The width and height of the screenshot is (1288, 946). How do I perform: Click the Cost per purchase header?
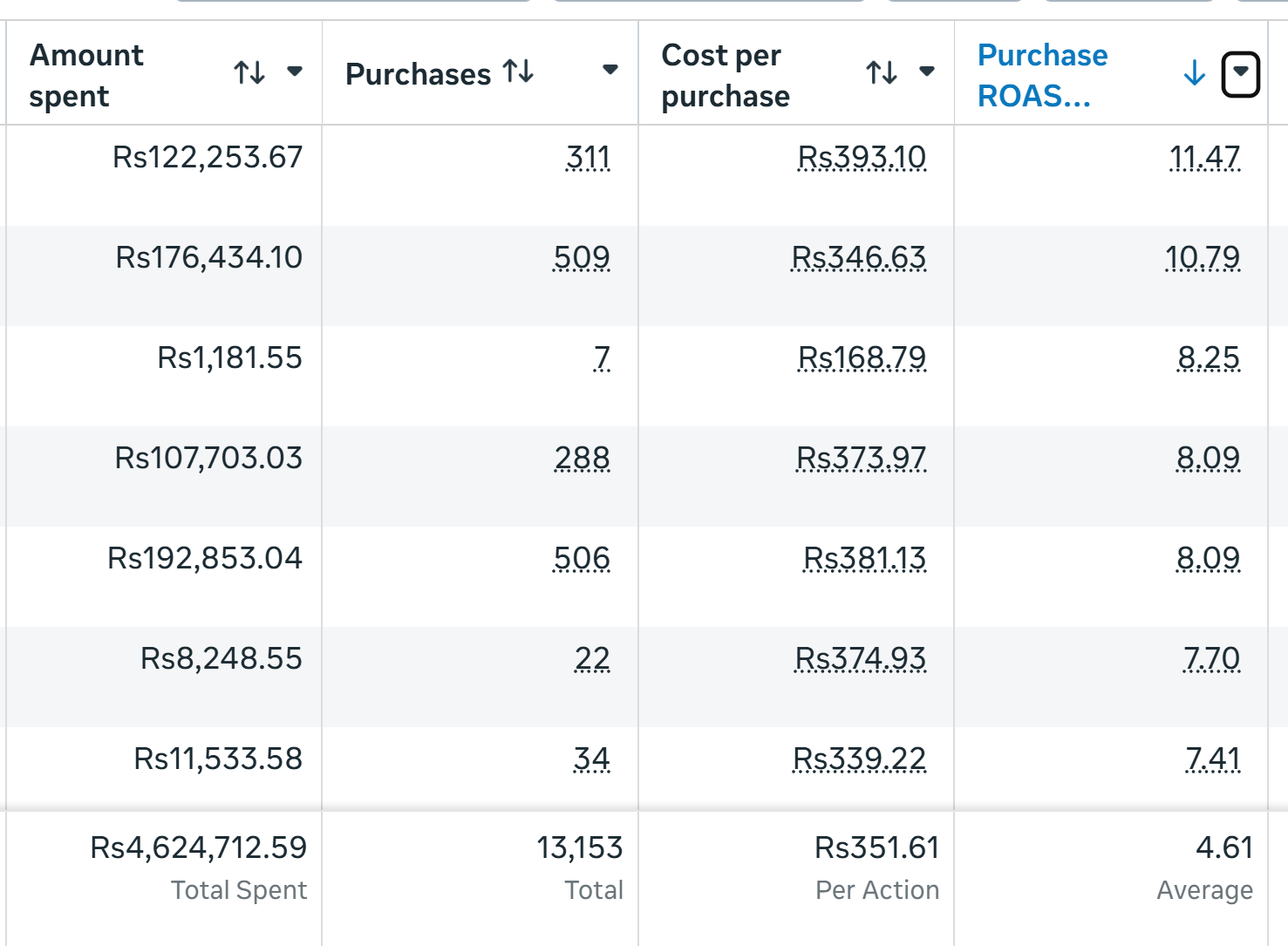click(726, 75)
